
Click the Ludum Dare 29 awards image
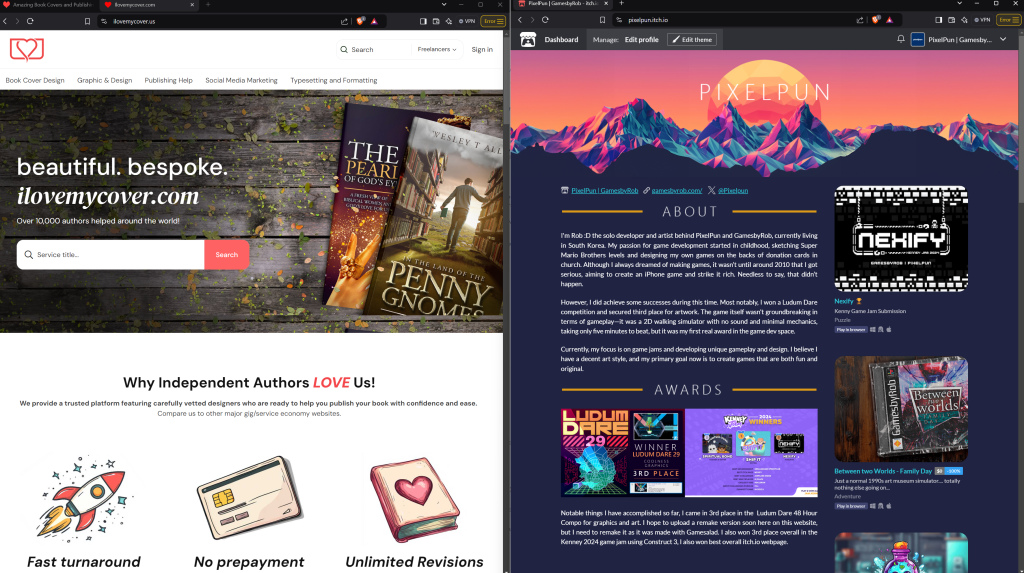pos(623,452)
